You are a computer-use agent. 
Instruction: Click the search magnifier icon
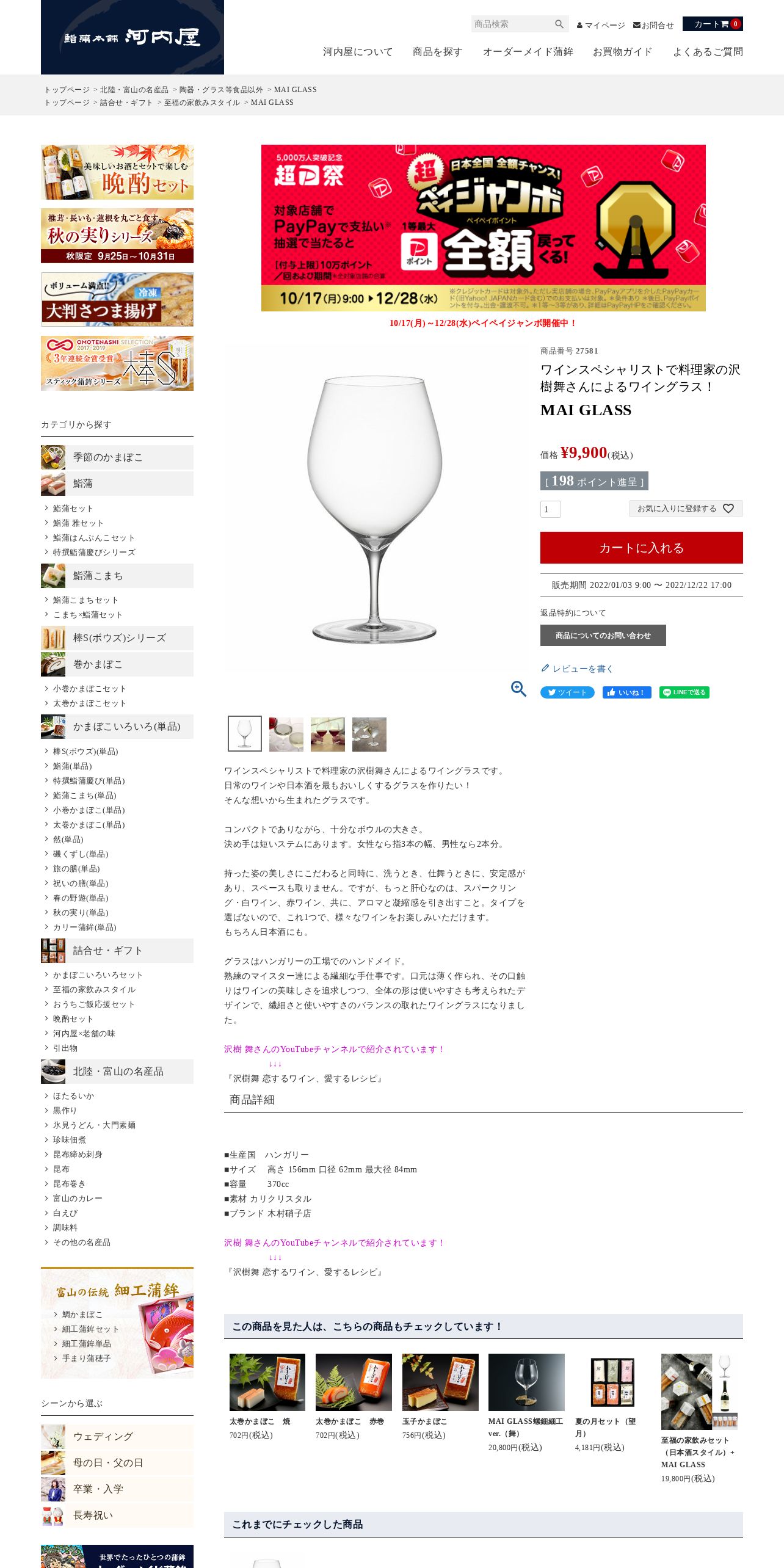559,24
